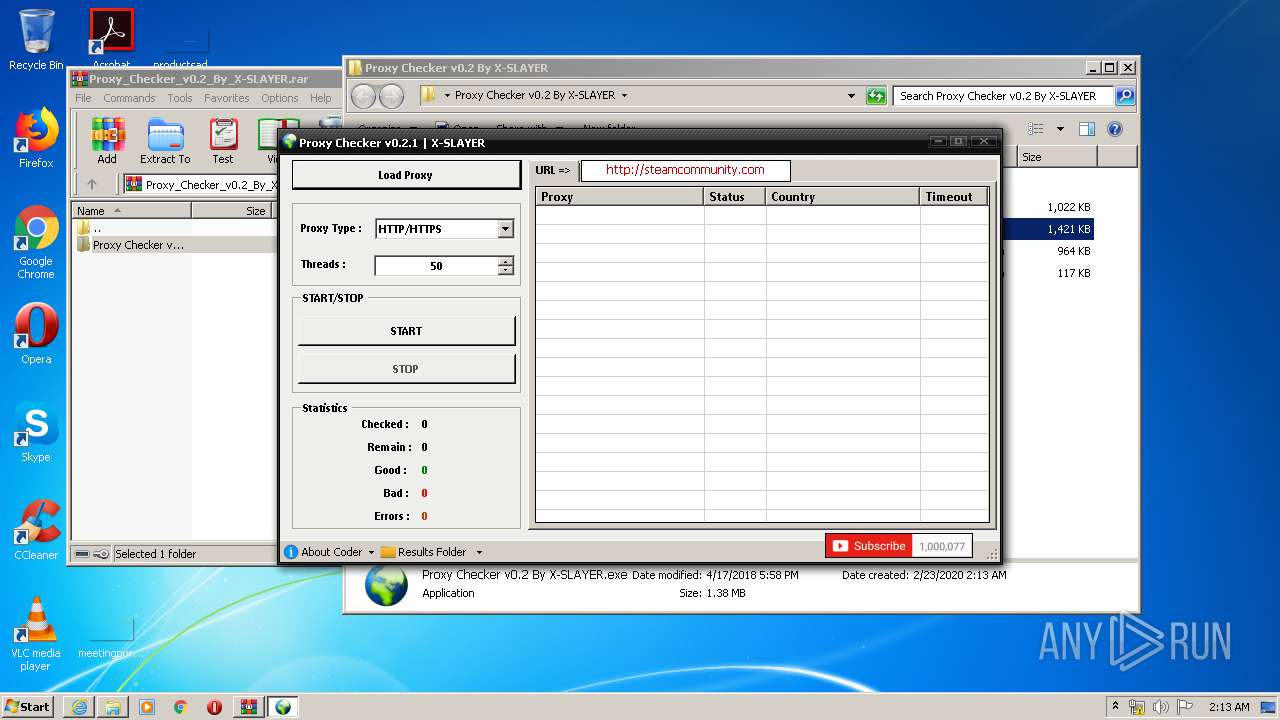Open Windows Explorer from the taskbar
The image size is (1280, 720).
(113, 707)
